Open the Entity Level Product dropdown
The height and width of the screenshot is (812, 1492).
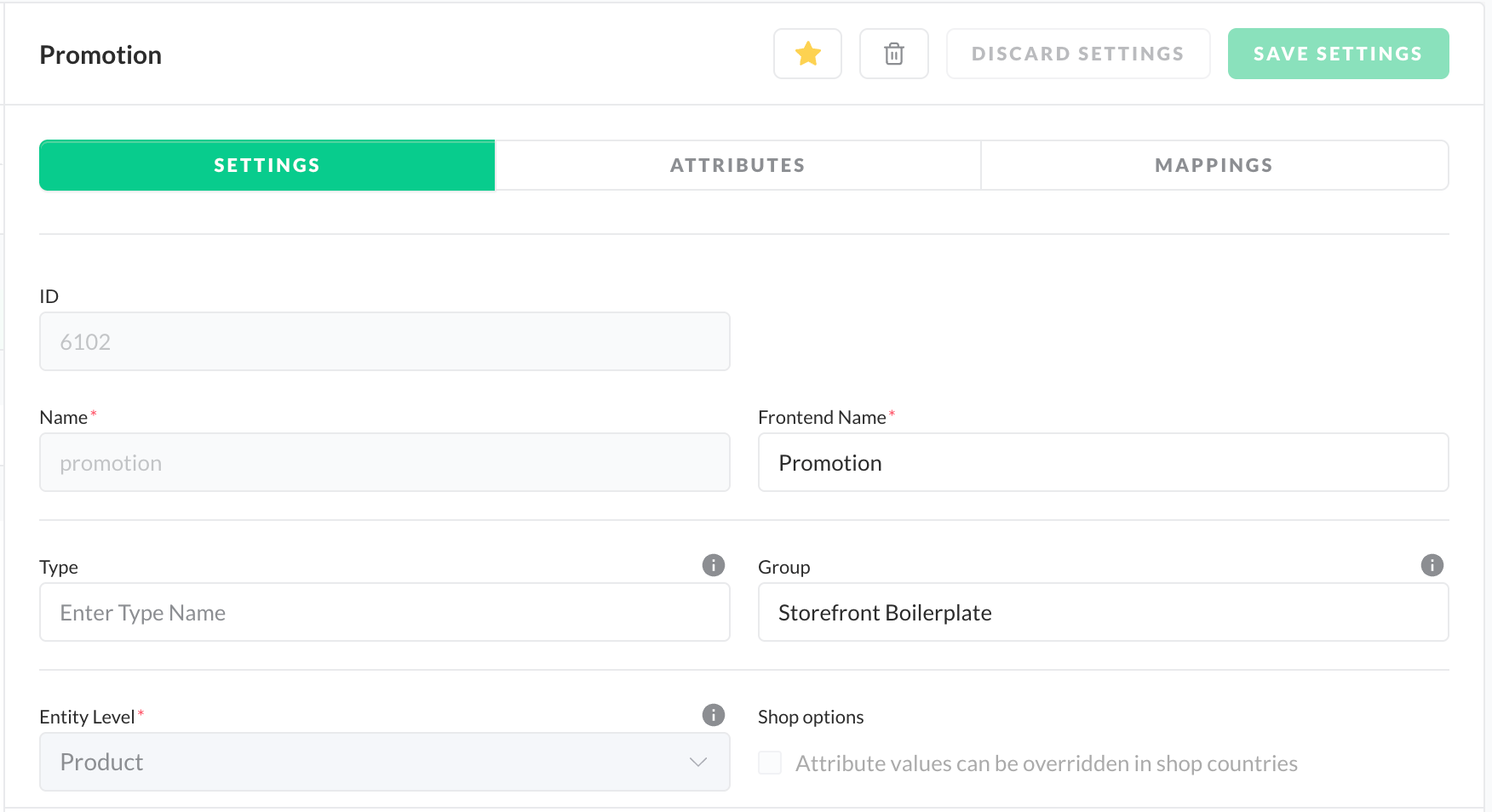(385, 762)
